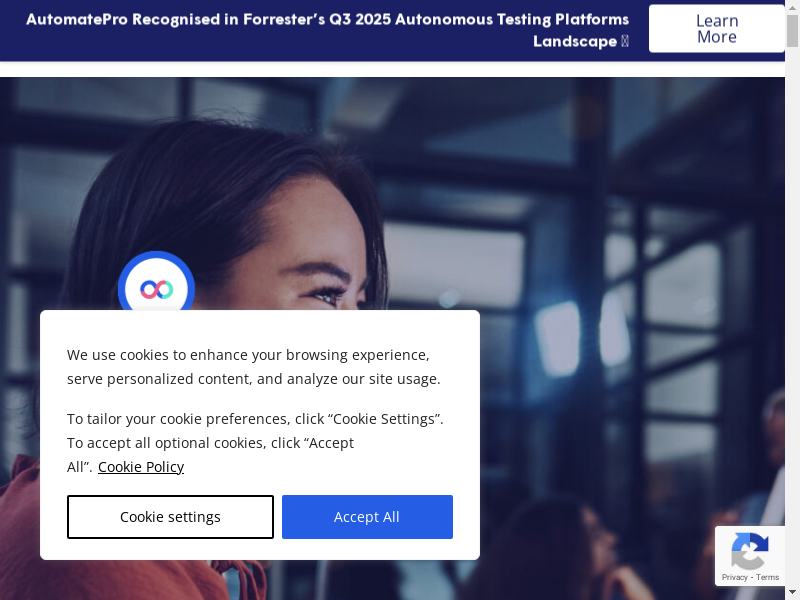Click the reCAPTCHA arrows logo
Viewport: 800px width, 600px height.
click(750, 550)
